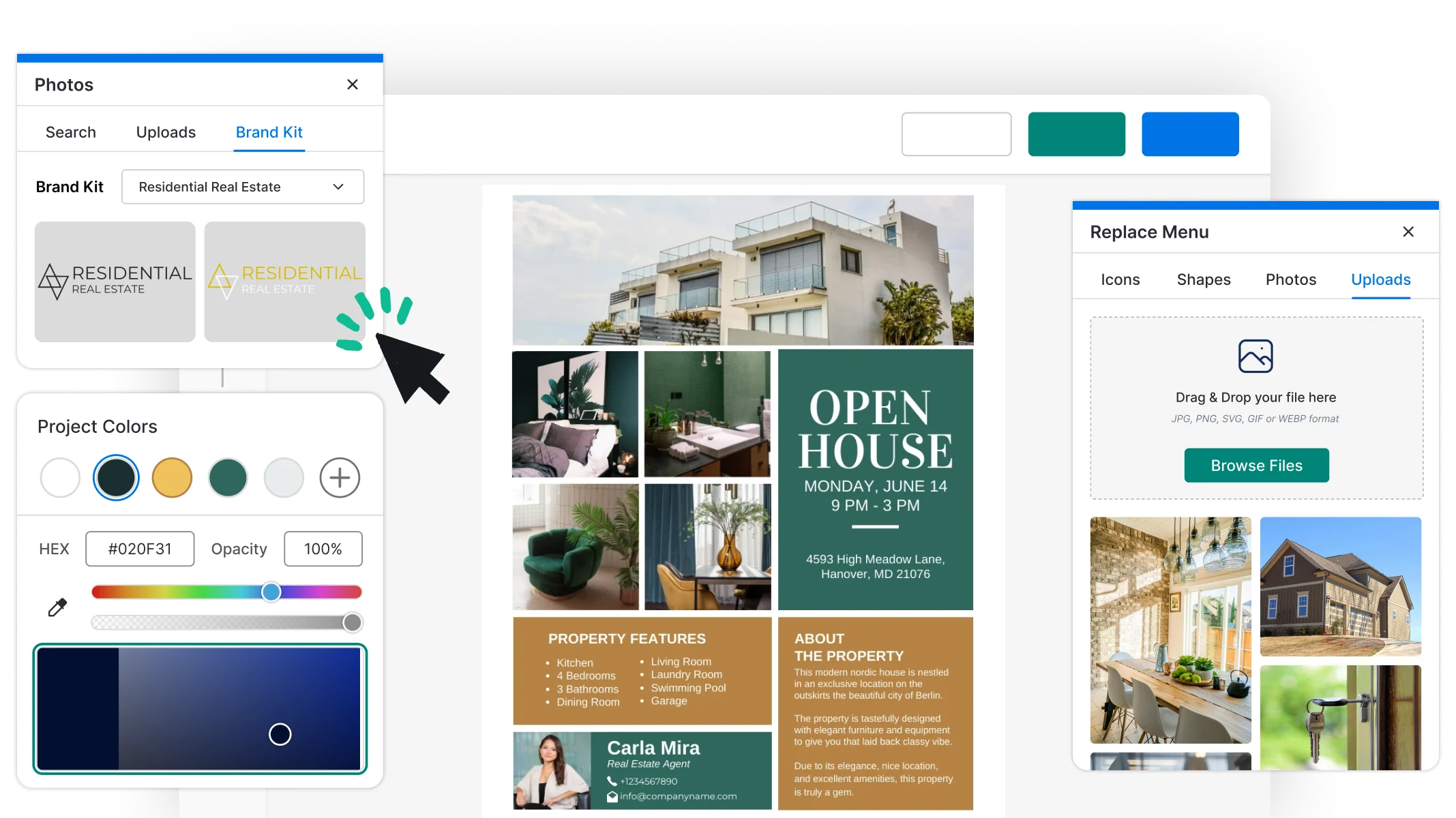
Task: Select the green bathroom photo on flyer
Action: tap(707, 414)
